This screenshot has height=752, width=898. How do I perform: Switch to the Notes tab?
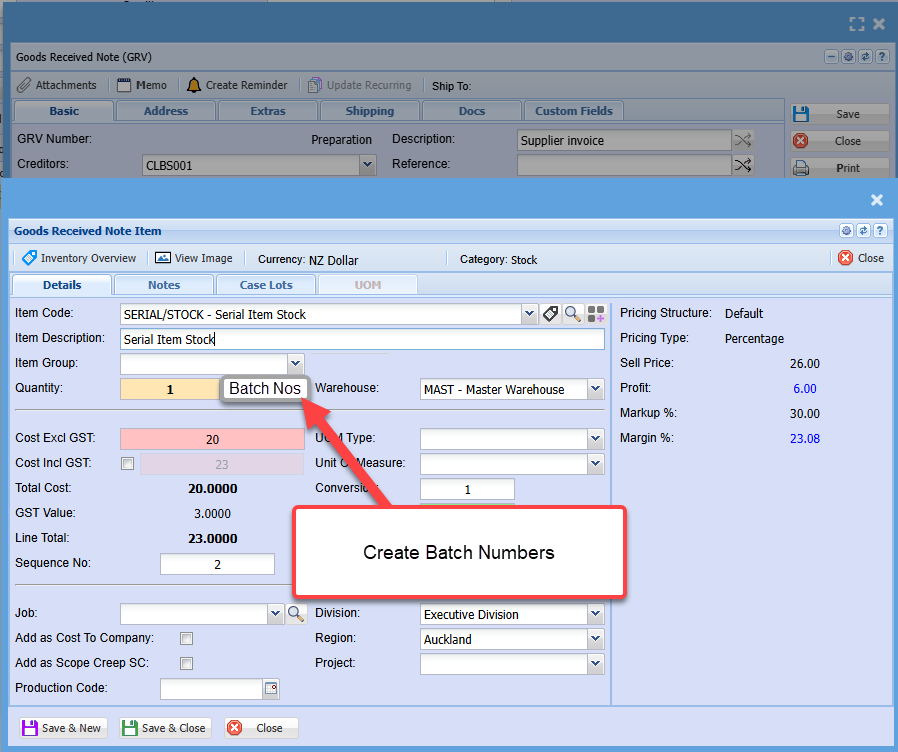[x=164, y=285]
